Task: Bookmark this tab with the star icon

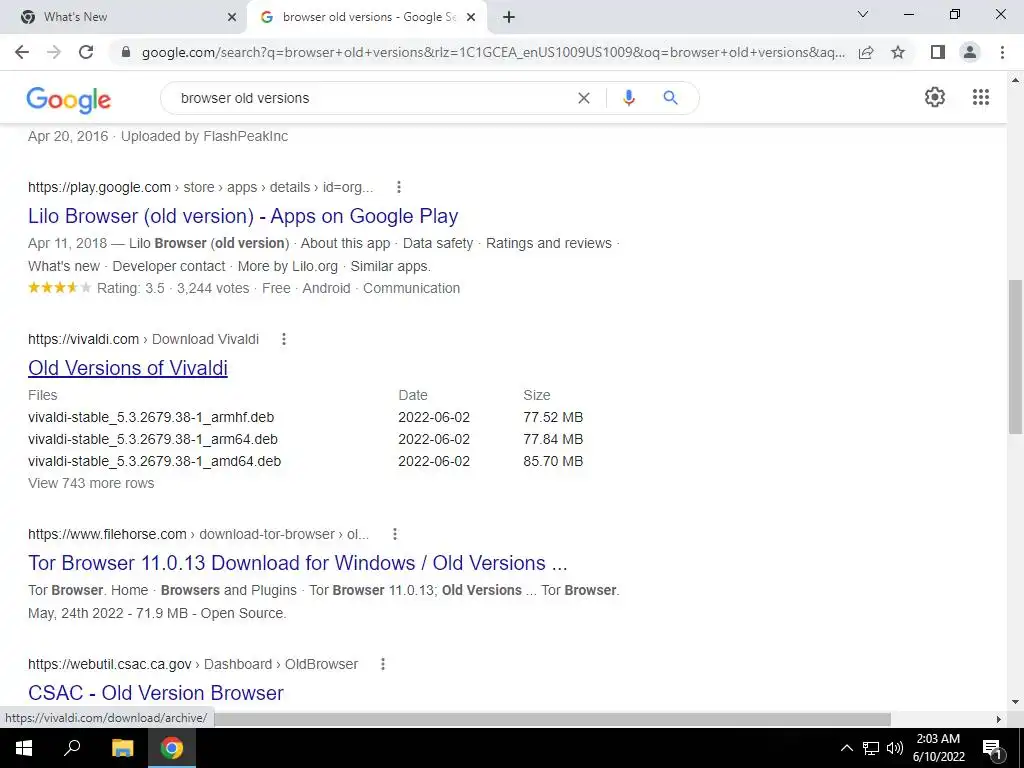Action: click(898, 52)
